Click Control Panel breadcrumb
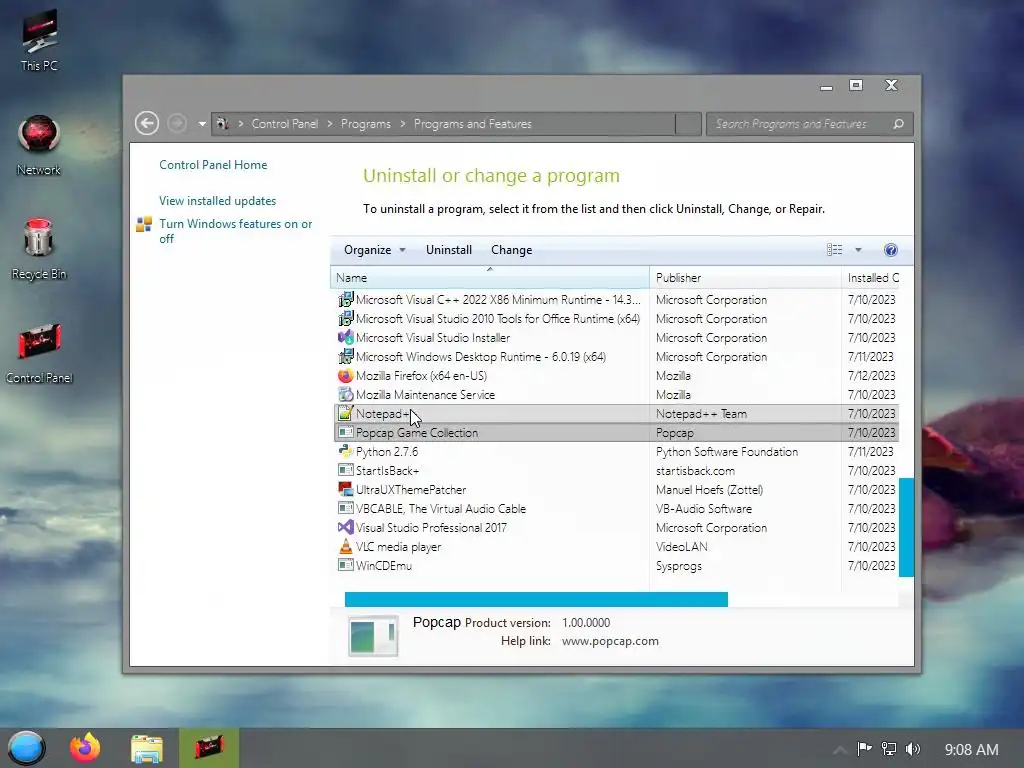Image resolution: width=1024 pixels, height=768 pixels. pyautogui.click(x=285, y=123)
